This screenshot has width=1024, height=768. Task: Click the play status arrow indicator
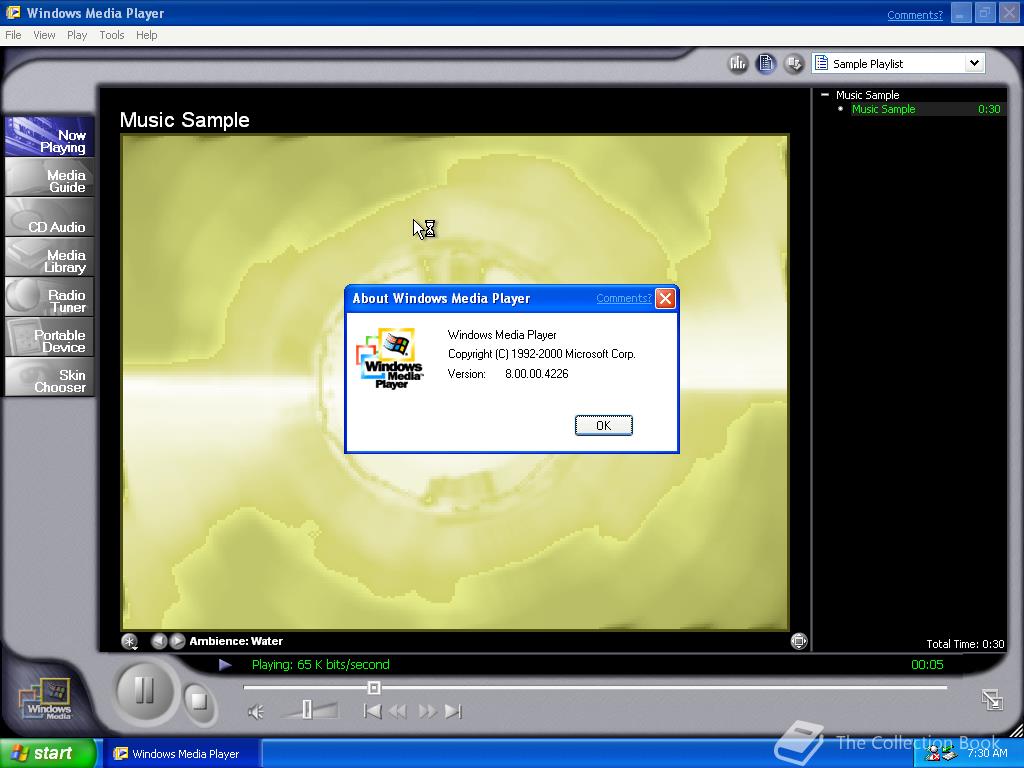[225, 665]
